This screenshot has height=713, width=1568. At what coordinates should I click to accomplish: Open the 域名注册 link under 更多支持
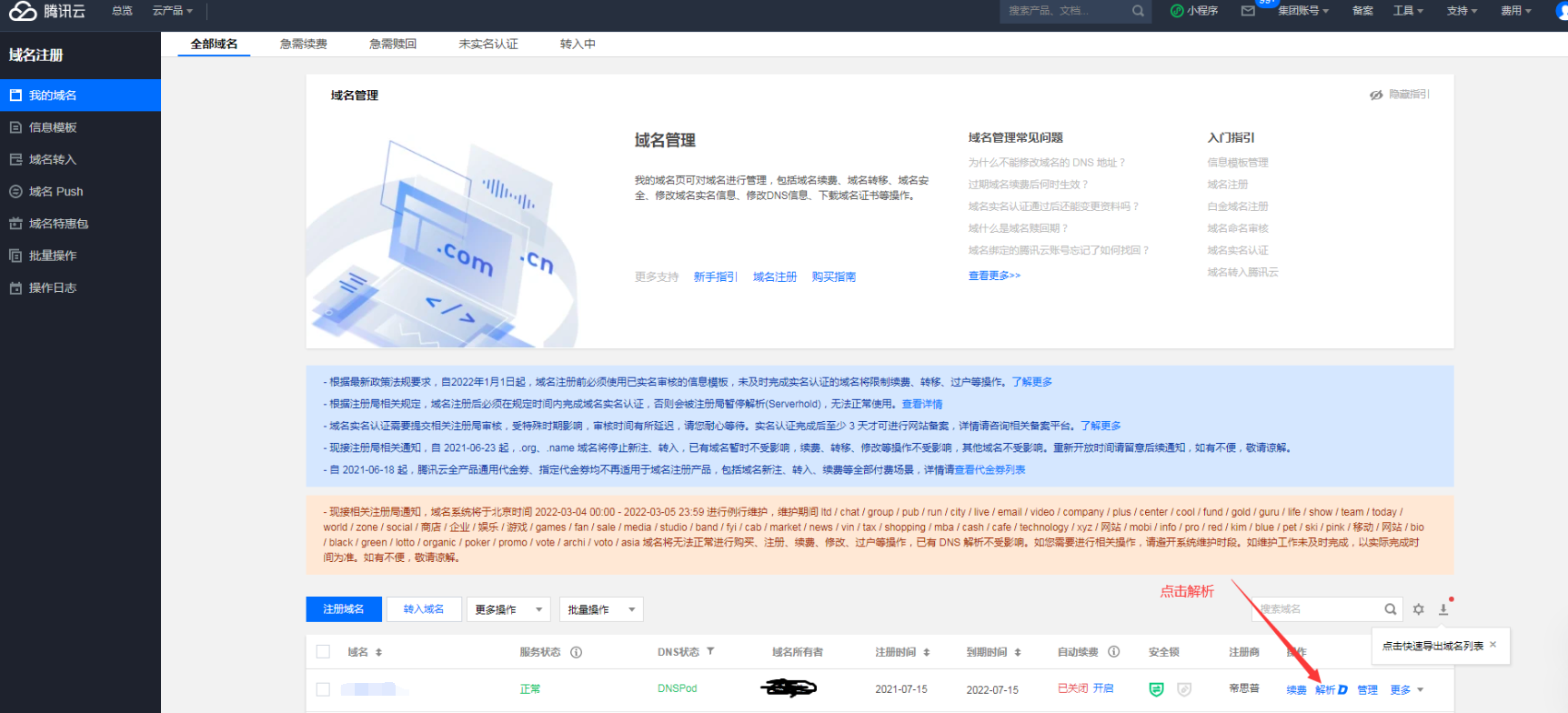[775, 276]
